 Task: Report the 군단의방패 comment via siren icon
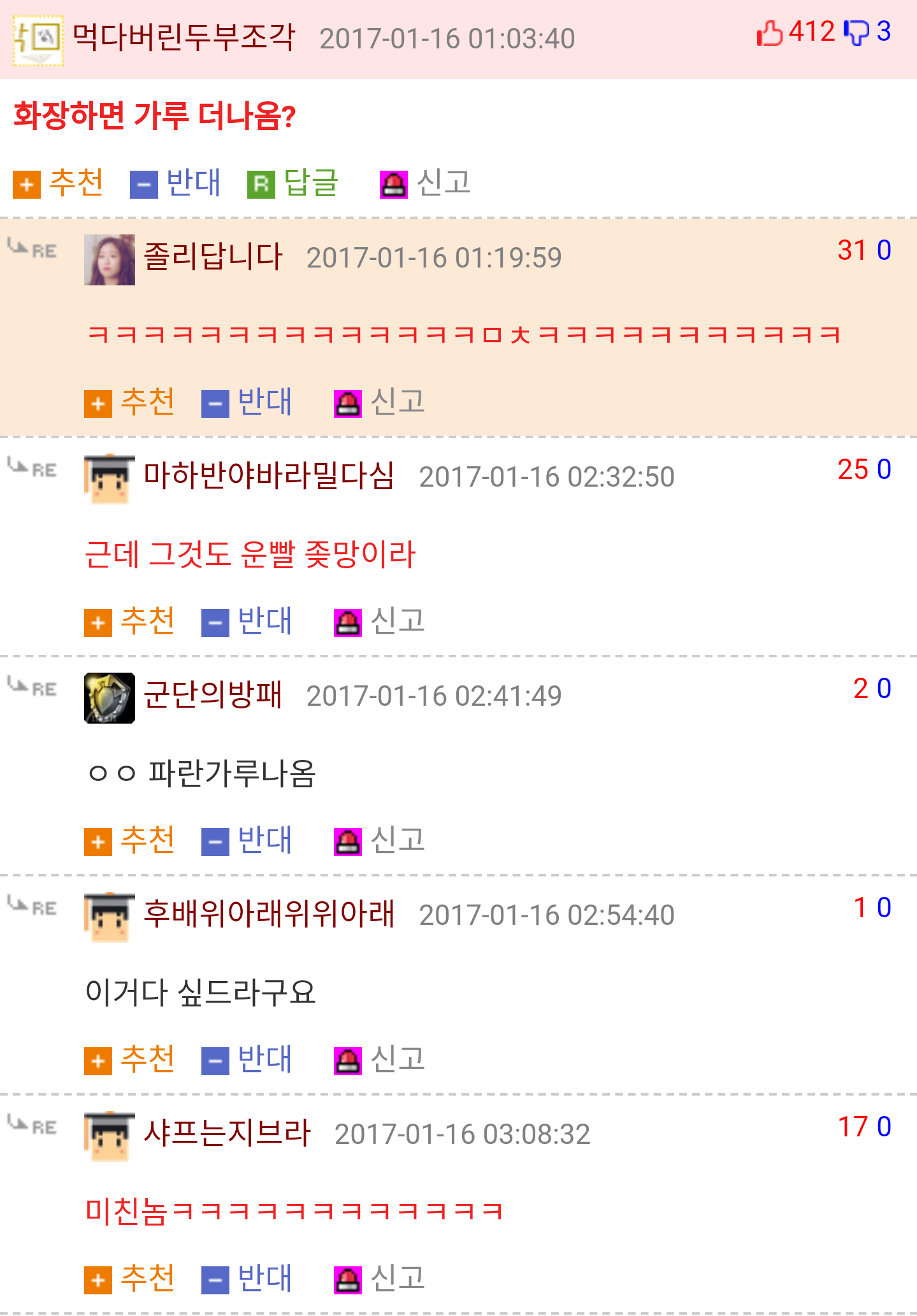coord(348,842)
